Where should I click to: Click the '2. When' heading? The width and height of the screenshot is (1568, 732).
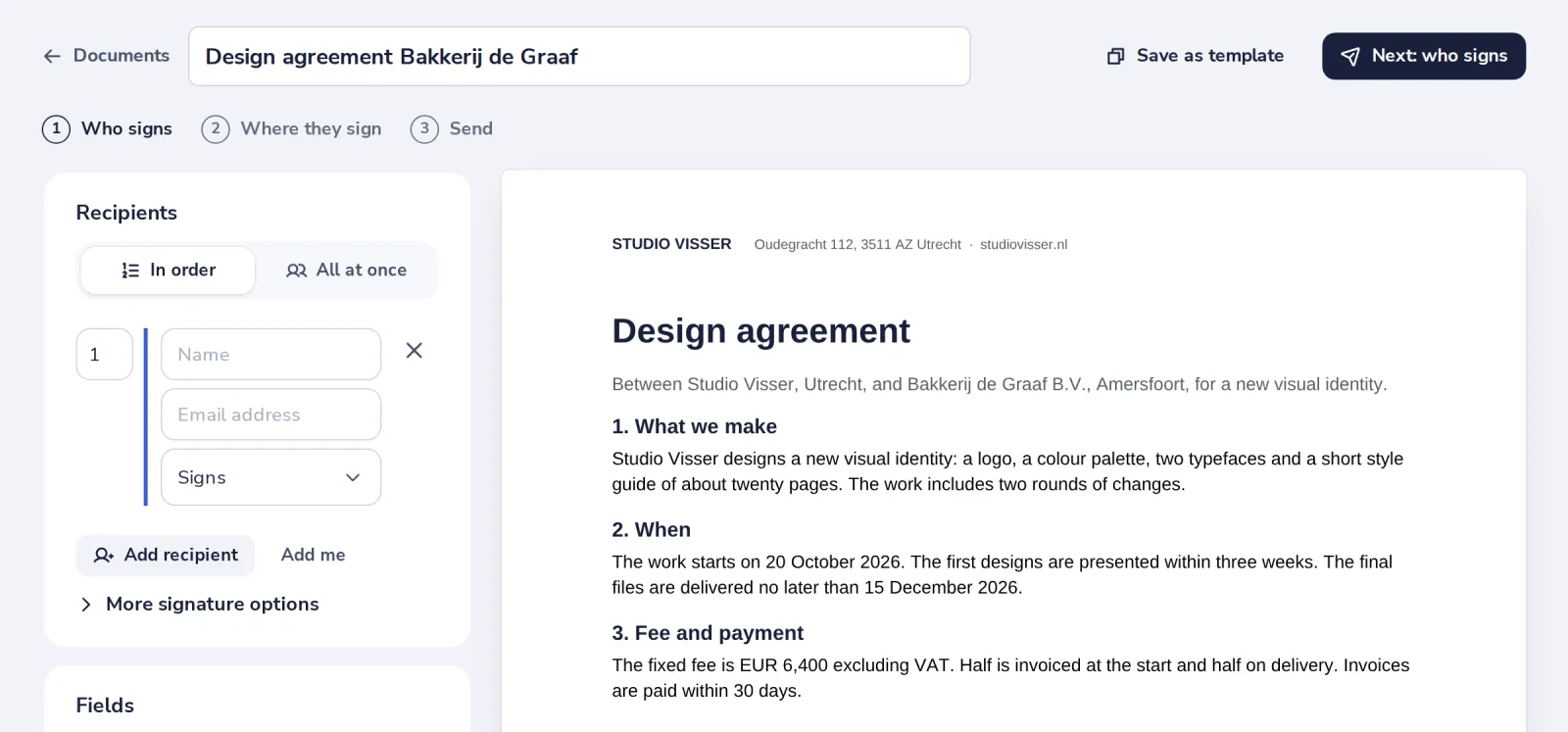(651, 530)
